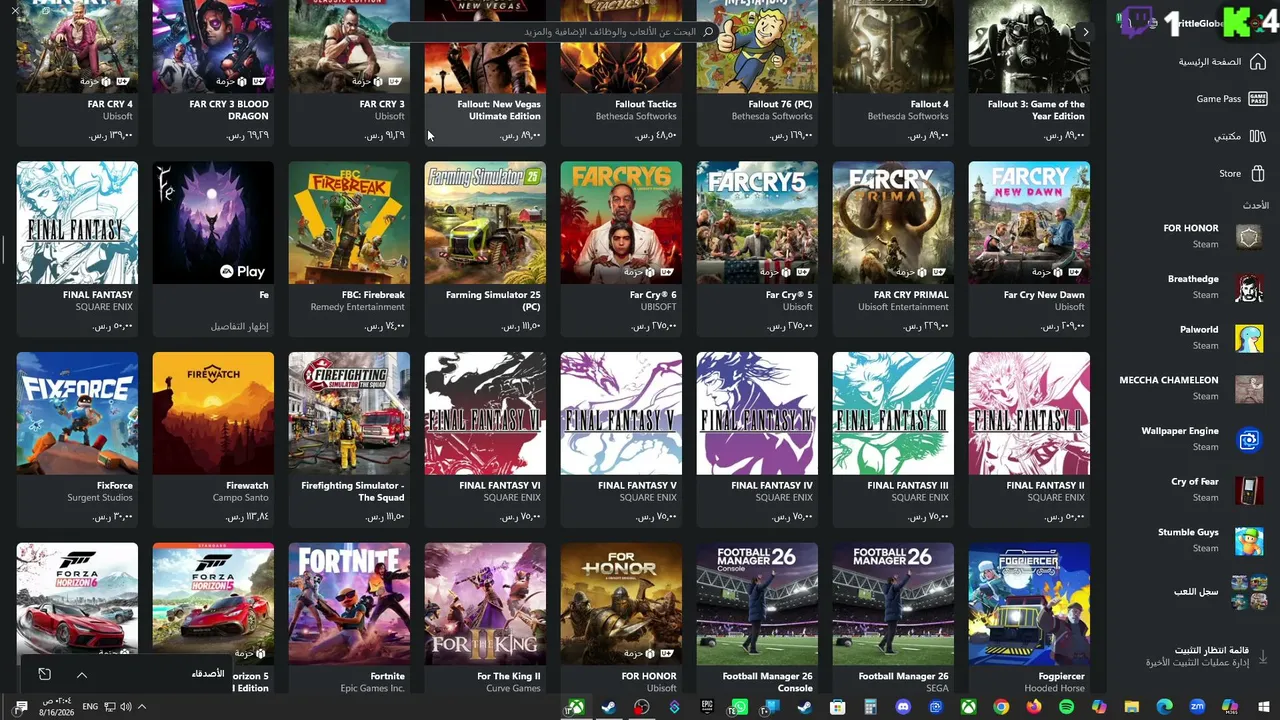
Task: Open the FAR CRY 3 BLOOD DRAGON card
Action: pyautogui.click(x=213, y=72)
